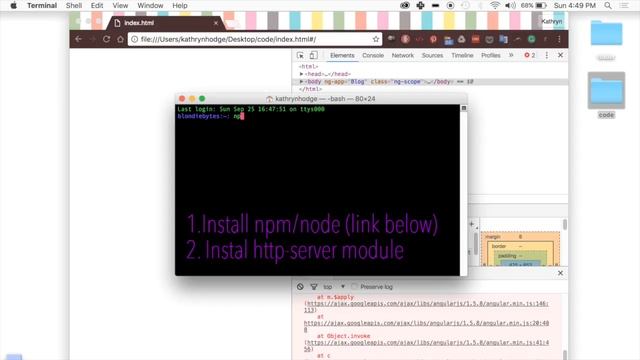Open the console 'top' context dropdown
The width and height of the screenshot is (640, 360).
(x=334, y=287)
